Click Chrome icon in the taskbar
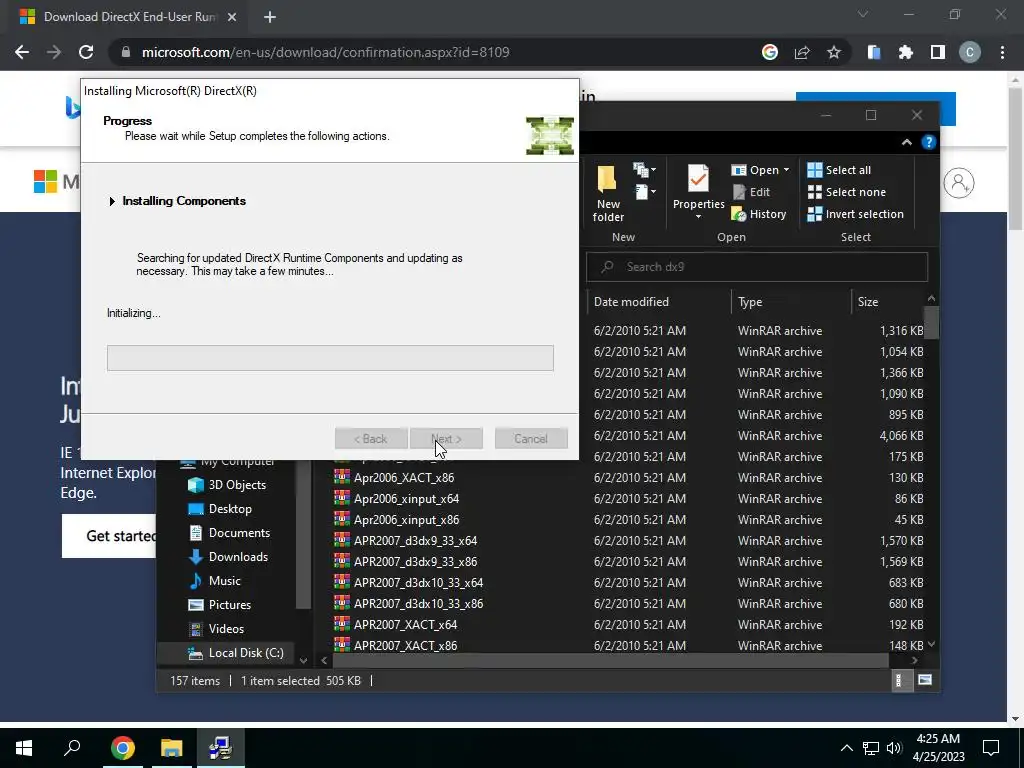Viewport: 1024px width, 768px height. click(122, 748)
